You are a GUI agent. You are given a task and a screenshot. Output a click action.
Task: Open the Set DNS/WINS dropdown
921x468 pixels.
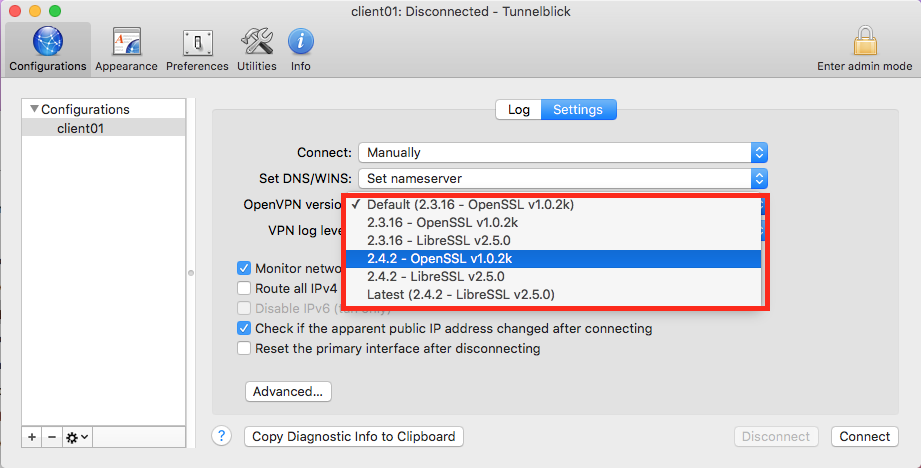pyautogui.click(x=562, y=178)
